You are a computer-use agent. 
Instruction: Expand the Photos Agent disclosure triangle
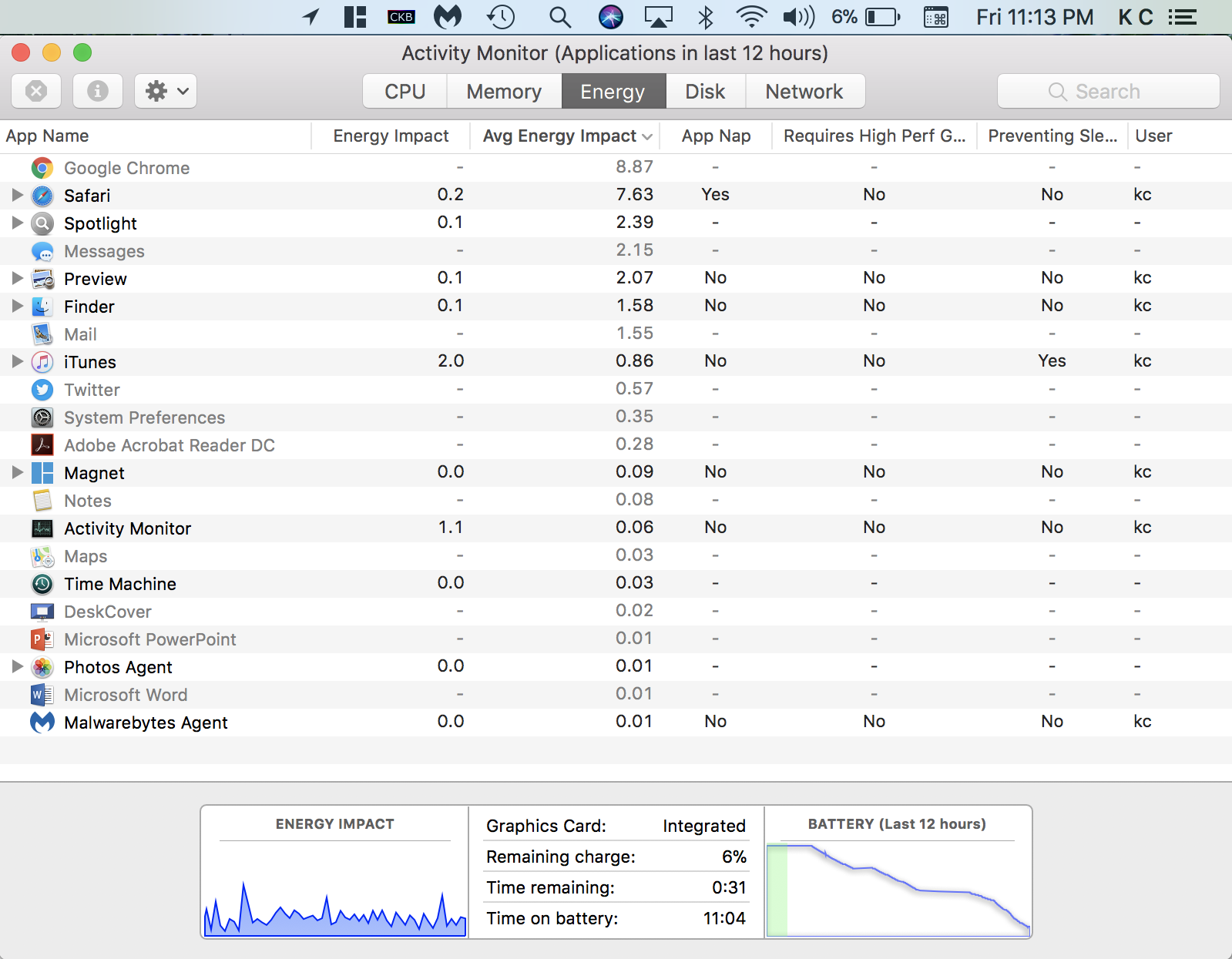coord(17,666)
